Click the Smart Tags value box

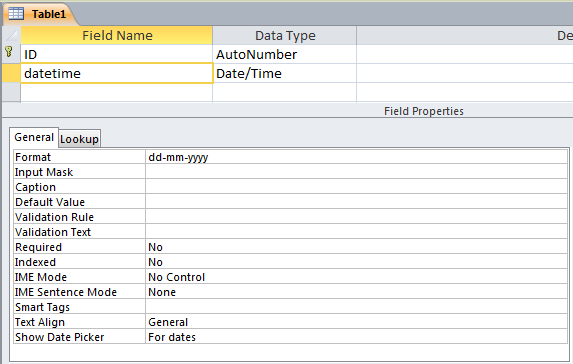356,307
